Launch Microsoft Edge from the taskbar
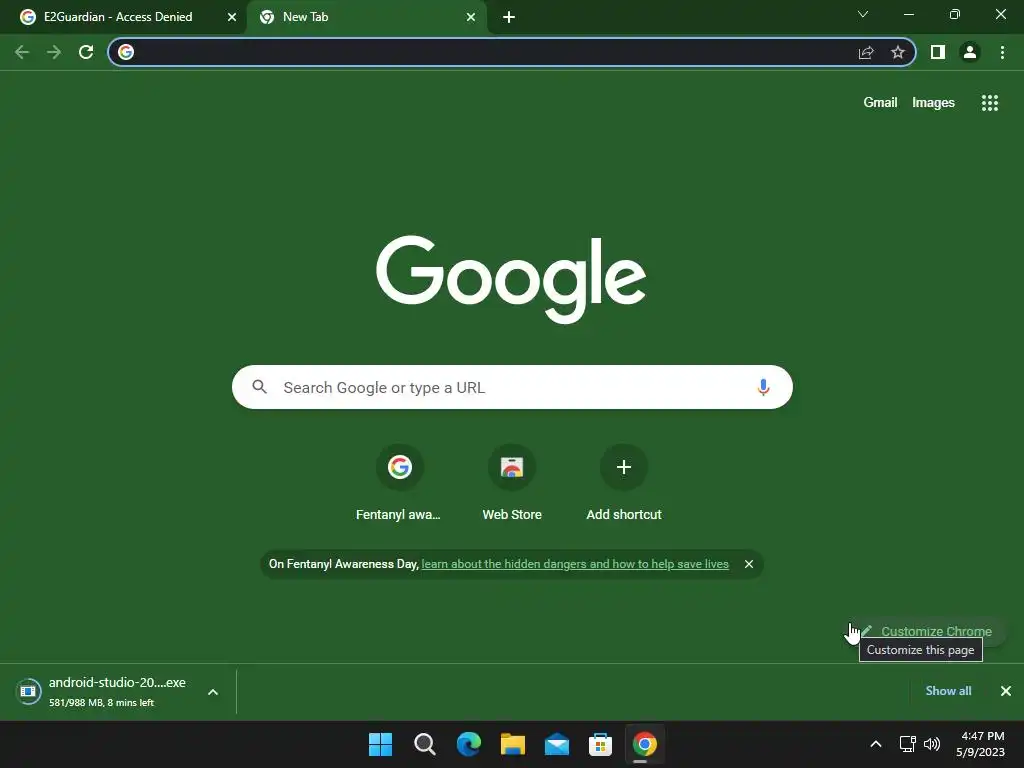Viewport: 1024px width, 768px height. [469, 744]
